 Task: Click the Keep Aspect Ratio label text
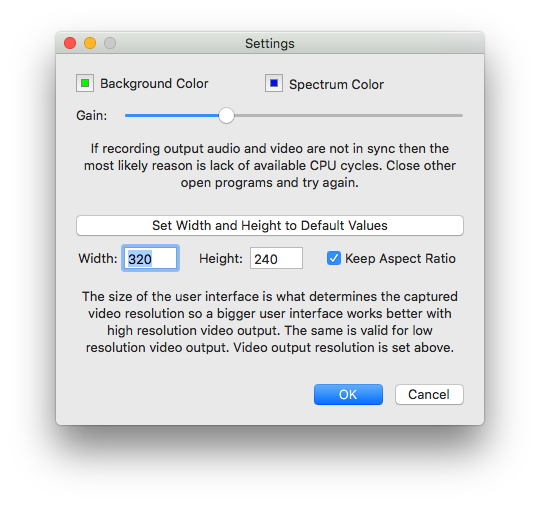click(400, 258)
